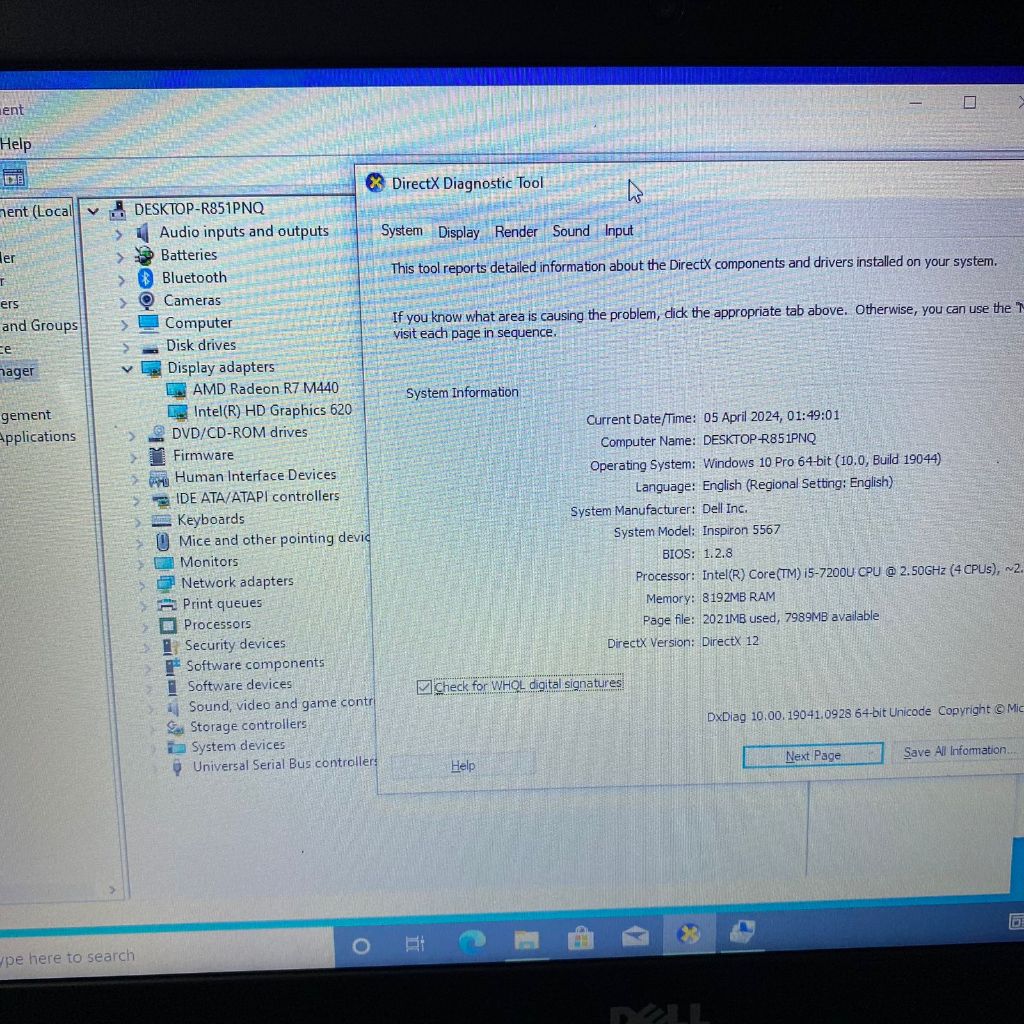Click the Disk drives category icon
Image resolution: width=1024 pixels, height=1024 pixels.
pos(150,347)
